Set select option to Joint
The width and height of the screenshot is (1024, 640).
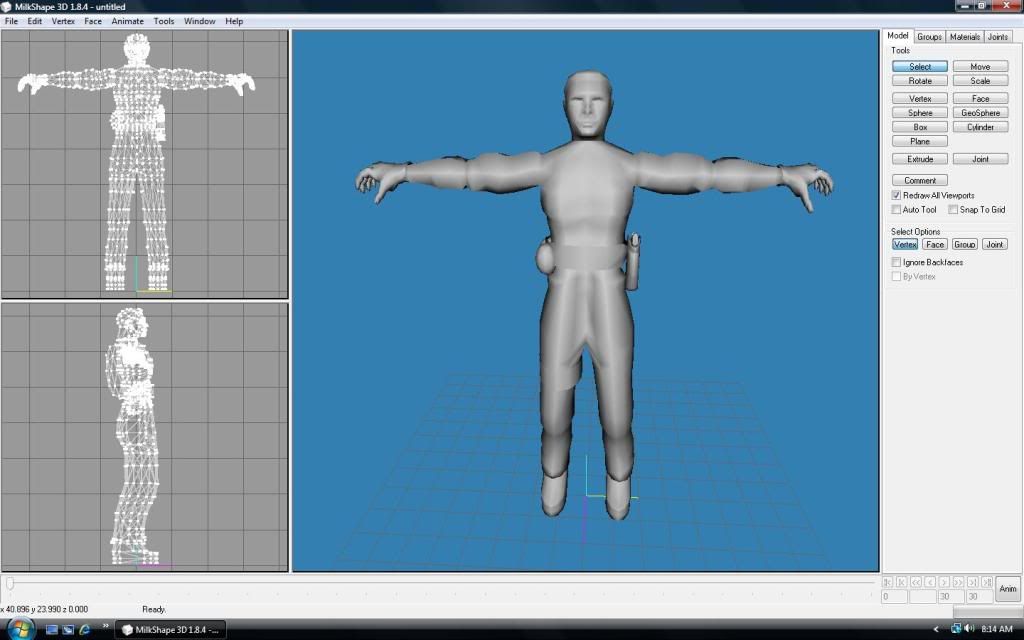[x=995, y=244]
